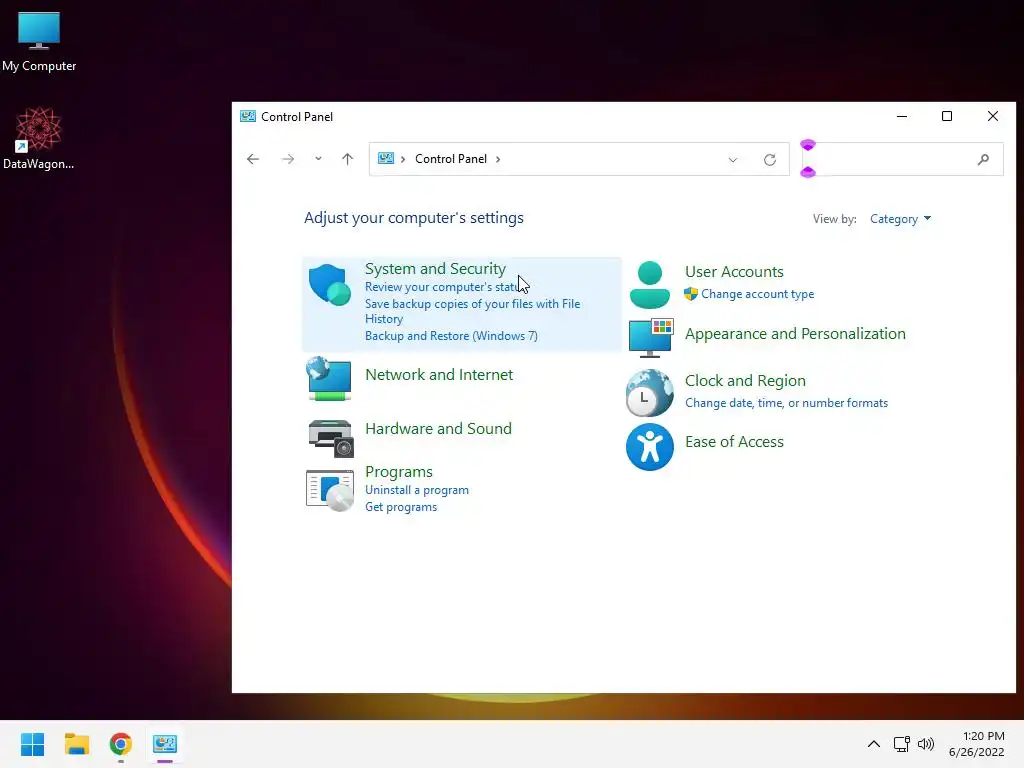Image resolution: width=1024 pixels, height=768 pixels.
Task: Open the User Accounts category
Action: coord(734,272)
